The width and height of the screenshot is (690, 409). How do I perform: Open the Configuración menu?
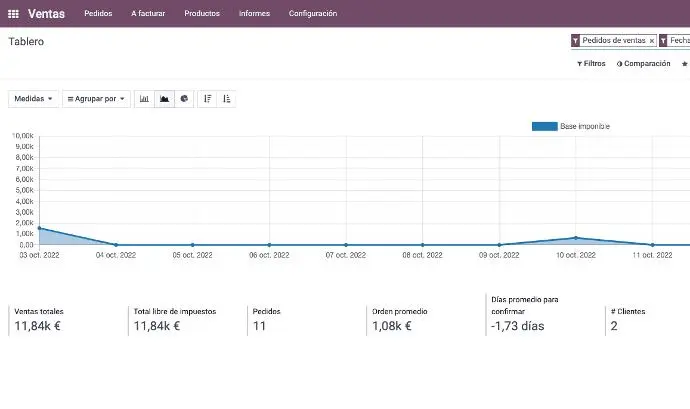pos(313,14)
